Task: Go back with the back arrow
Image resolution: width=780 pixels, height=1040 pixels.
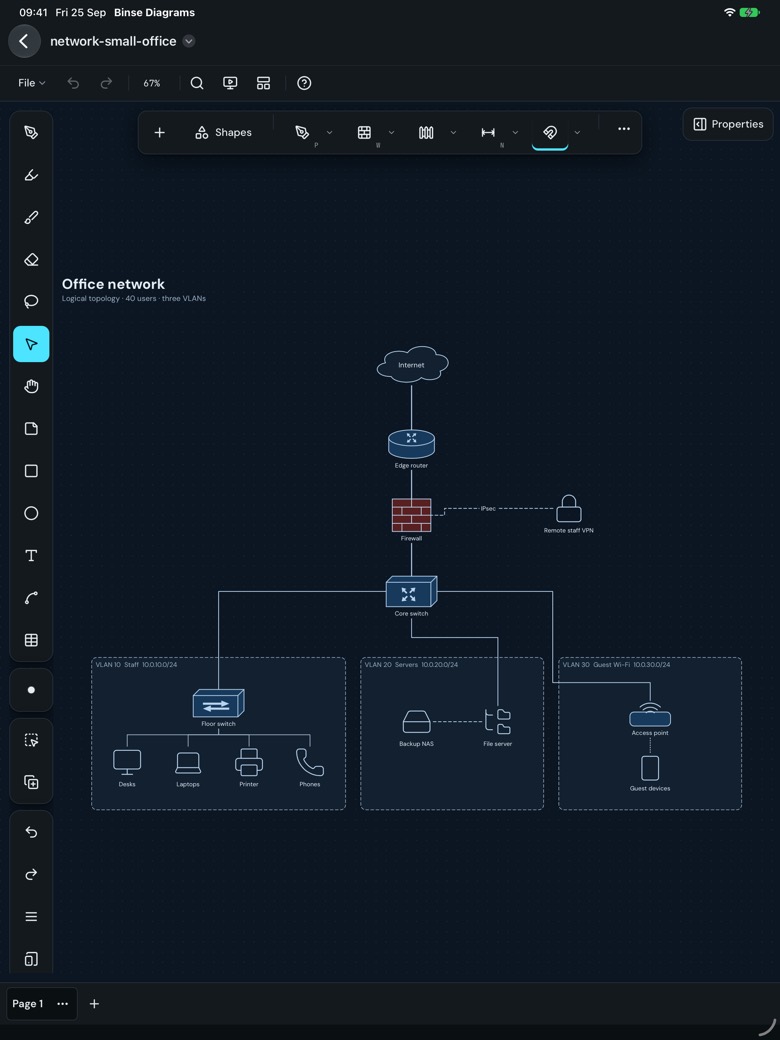Action: 24,41
